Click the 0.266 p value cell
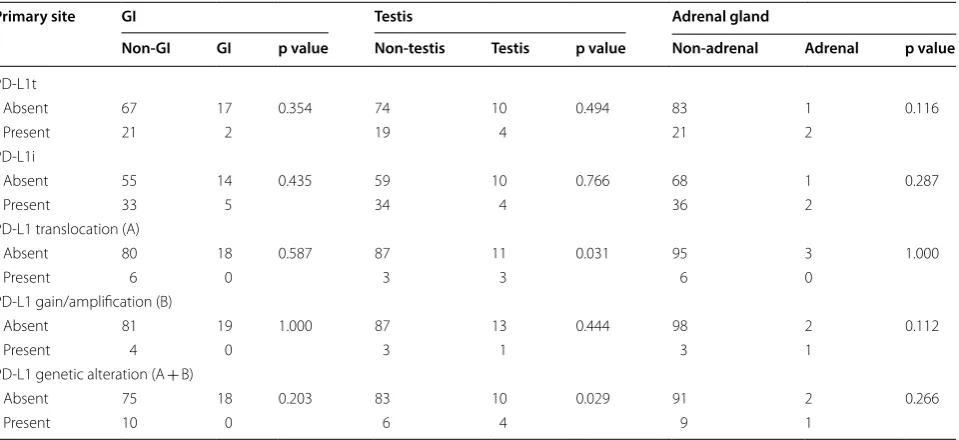Screen dimensions: 959x440 point(922,398)
